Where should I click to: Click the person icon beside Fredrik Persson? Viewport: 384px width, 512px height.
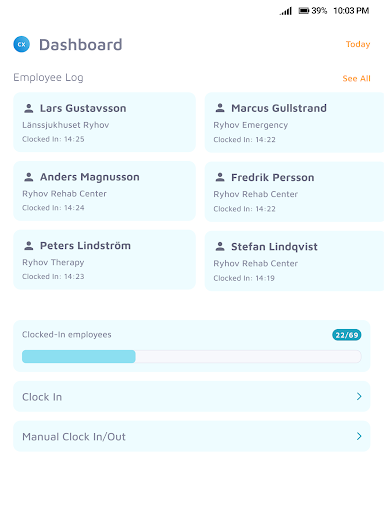(x=220, y=177)
